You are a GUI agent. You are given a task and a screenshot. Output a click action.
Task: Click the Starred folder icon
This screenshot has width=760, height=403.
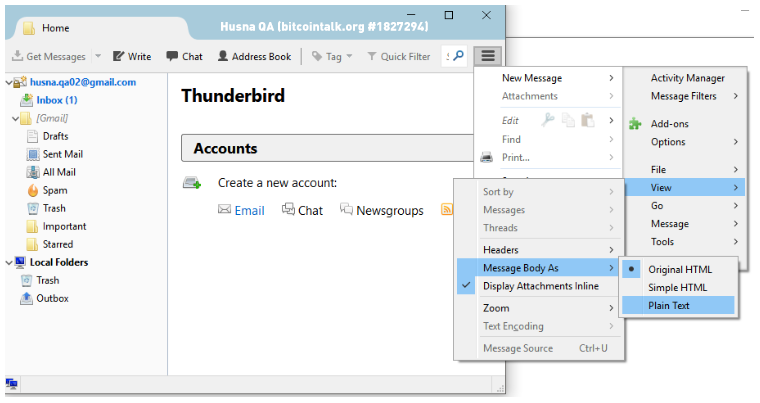click(32, 244)
